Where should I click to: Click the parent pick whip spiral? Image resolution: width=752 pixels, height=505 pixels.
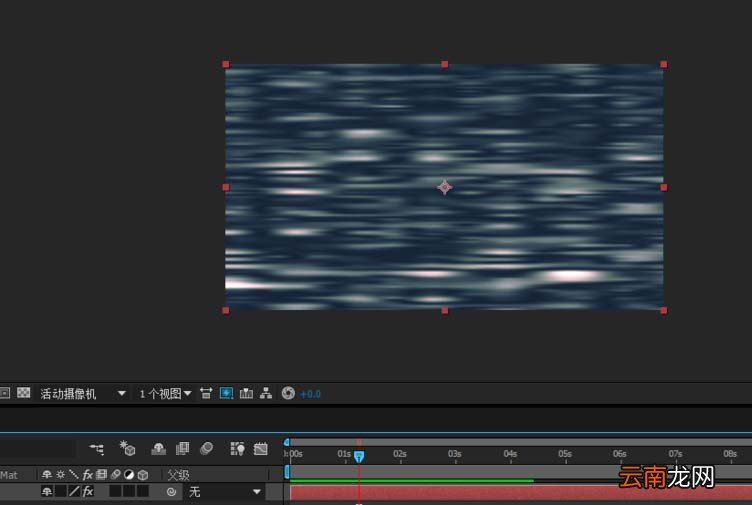click(171, 492)
